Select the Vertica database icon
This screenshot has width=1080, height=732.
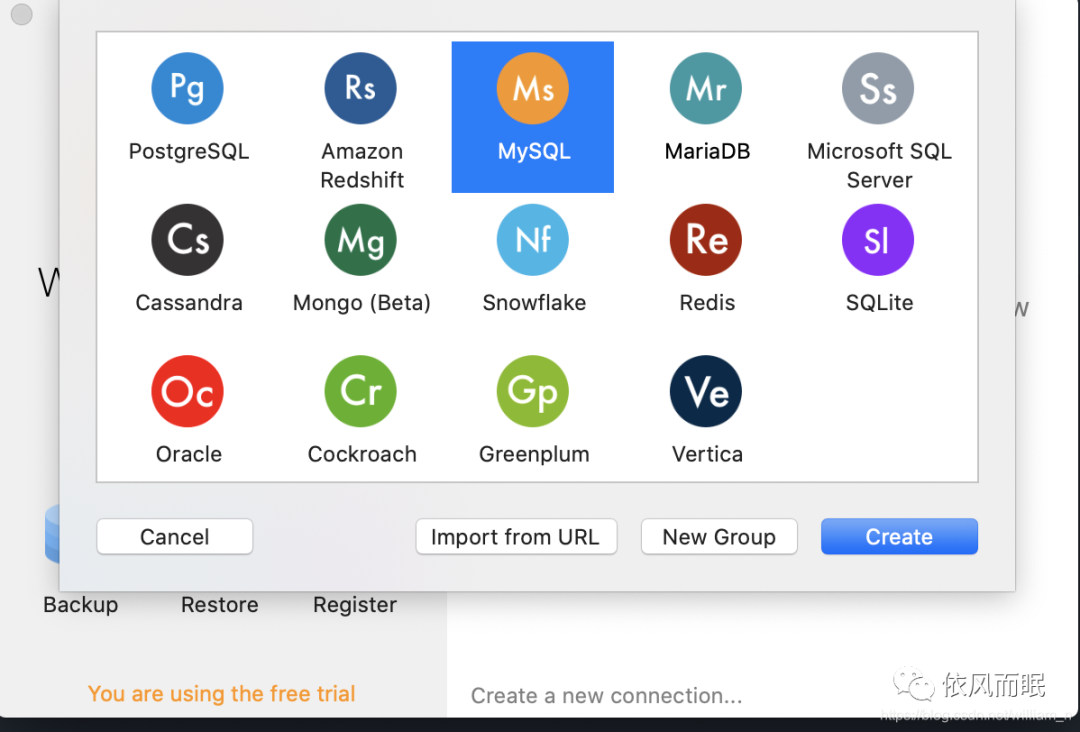(705, 391)
